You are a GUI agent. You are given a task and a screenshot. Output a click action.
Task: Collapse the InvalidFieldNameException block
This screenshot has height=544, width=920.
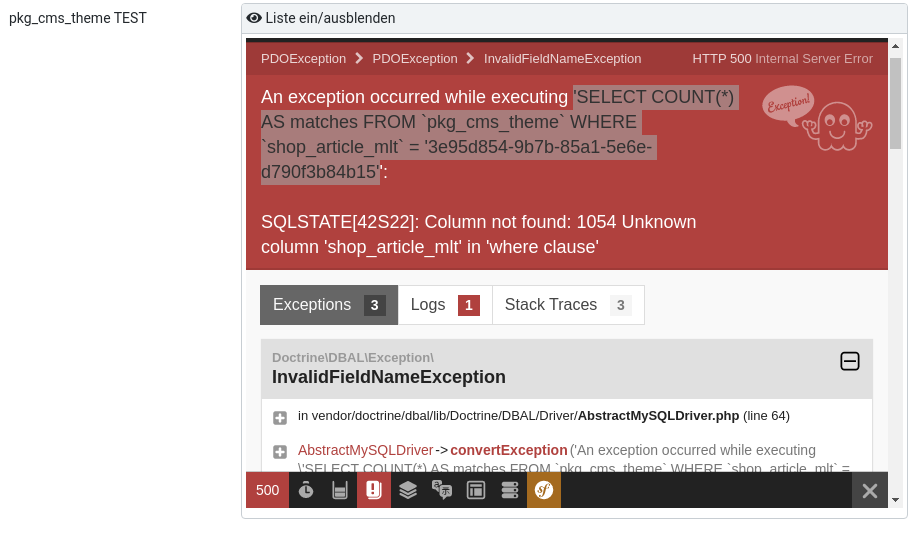pyautogui.click(x=850, y=361)
